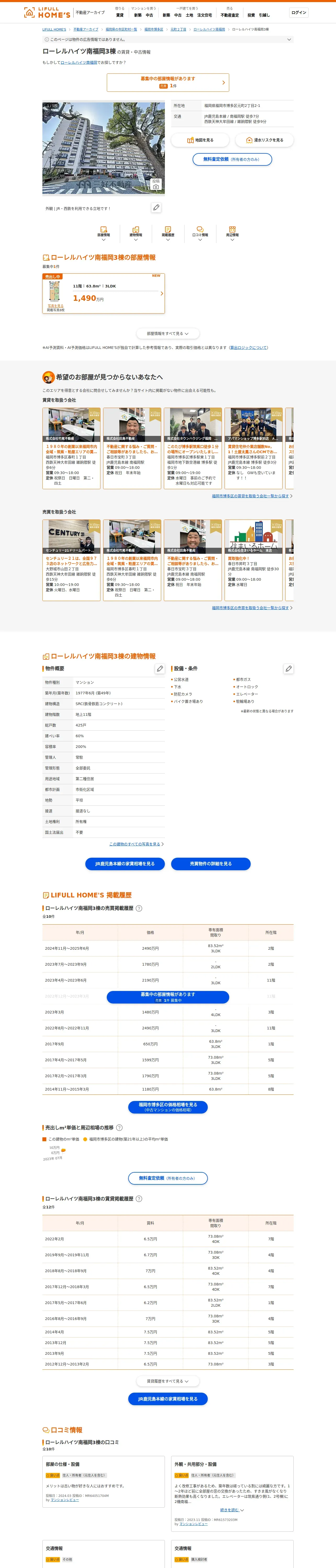This screenshot has height=1568, width=336.
Task: Click 無料査定依頼 button below price chart
Action: coord(168,1178)
